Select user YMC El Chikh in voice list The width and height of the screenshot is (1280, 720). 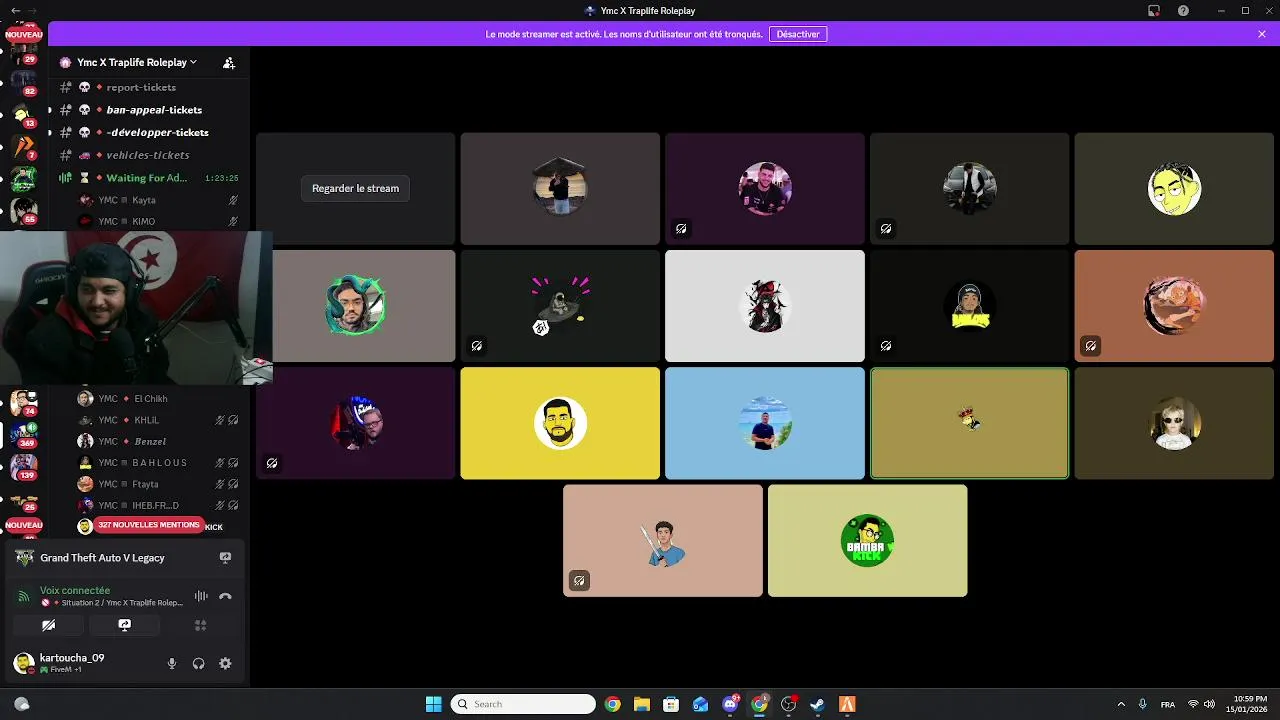[x=158, y=399]
